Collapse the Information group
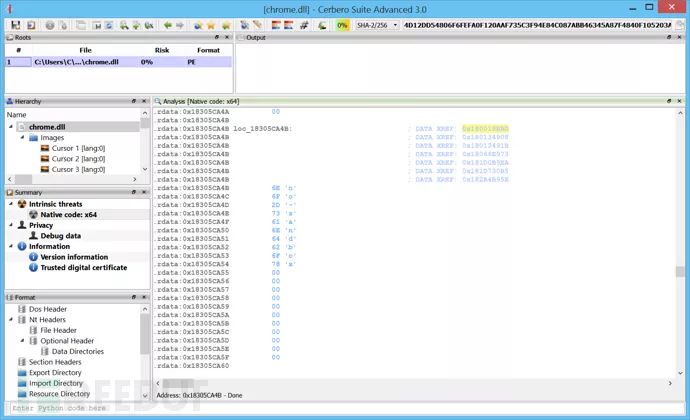Screen dimensions: 690x420 point(11,247)
